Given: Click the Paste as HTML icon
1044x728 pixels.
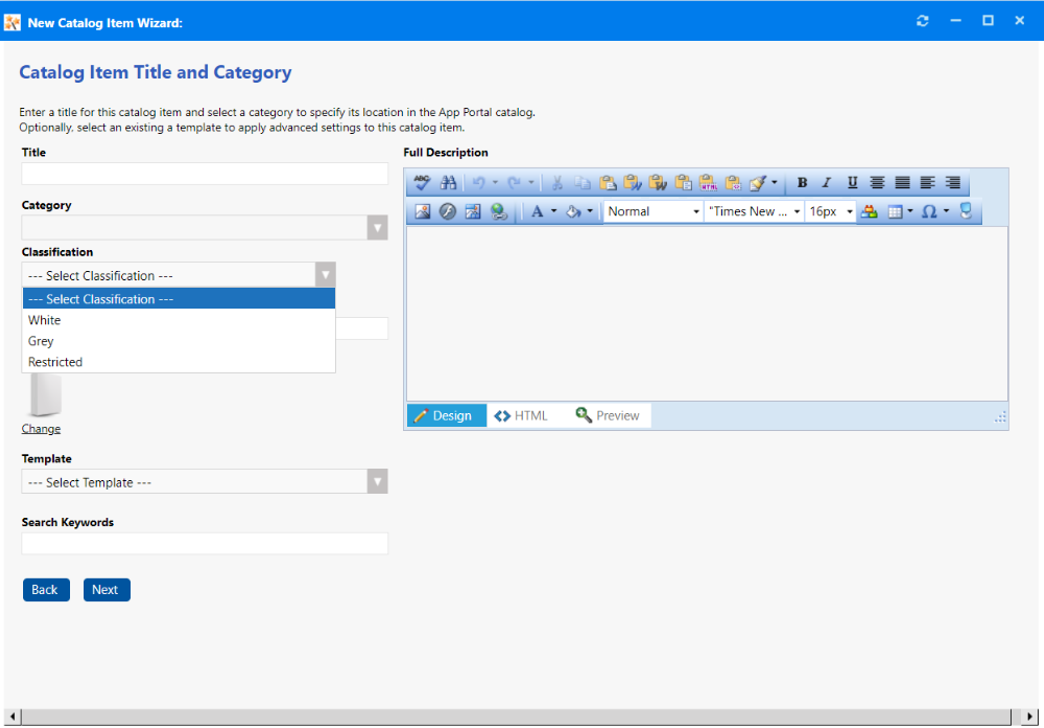Looking at the screenshot, I should coord(708,183).
